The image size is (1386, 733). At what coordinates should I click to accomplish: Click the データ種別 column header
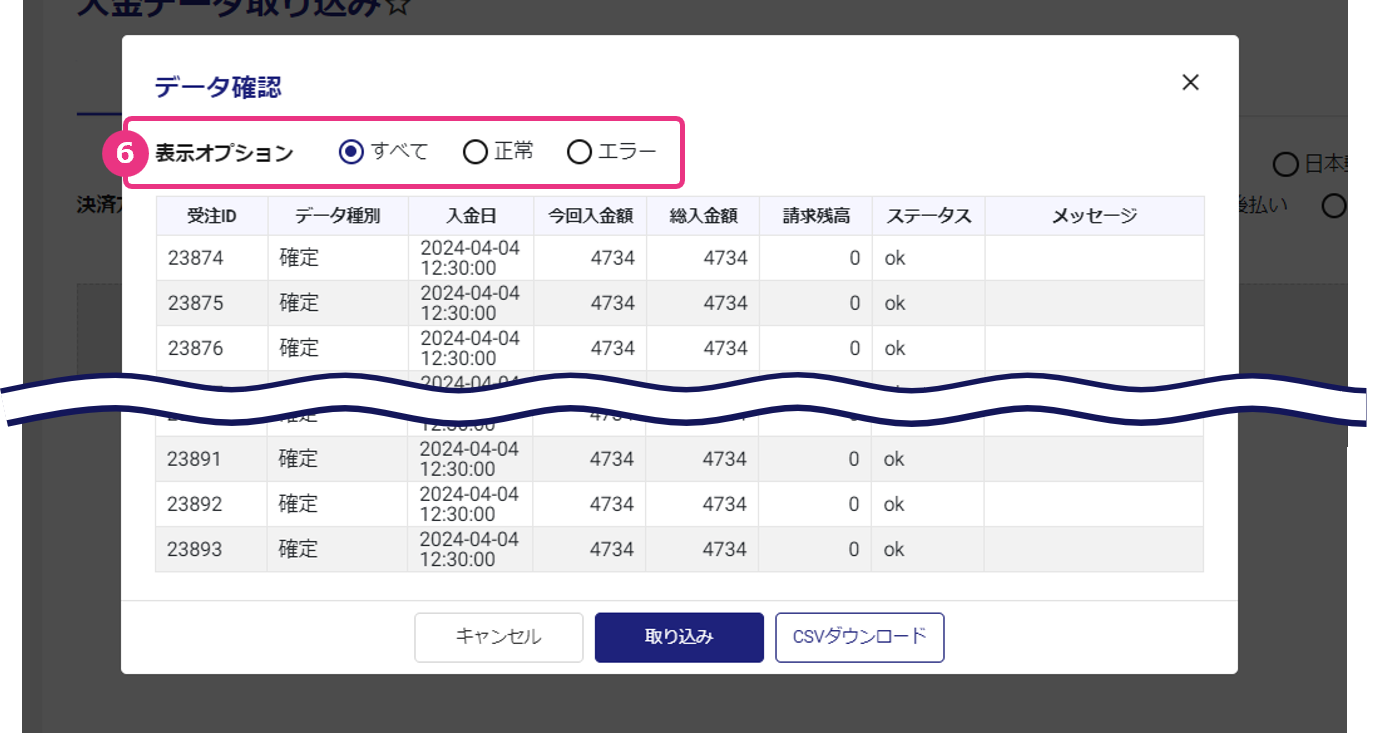pos(337,216)
